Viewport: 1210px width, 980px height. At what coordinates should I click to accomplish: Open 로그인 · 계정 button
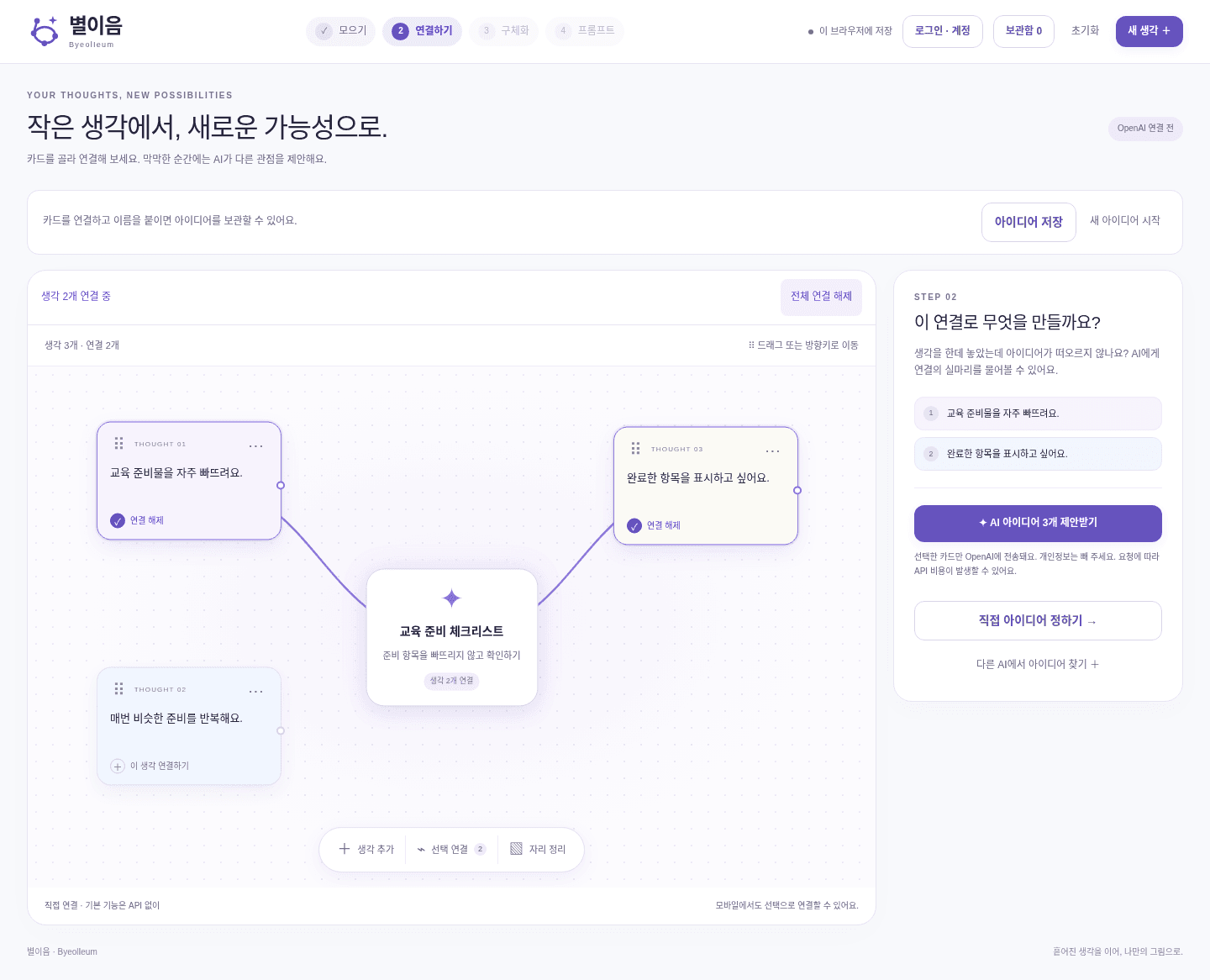pos(943,31)
